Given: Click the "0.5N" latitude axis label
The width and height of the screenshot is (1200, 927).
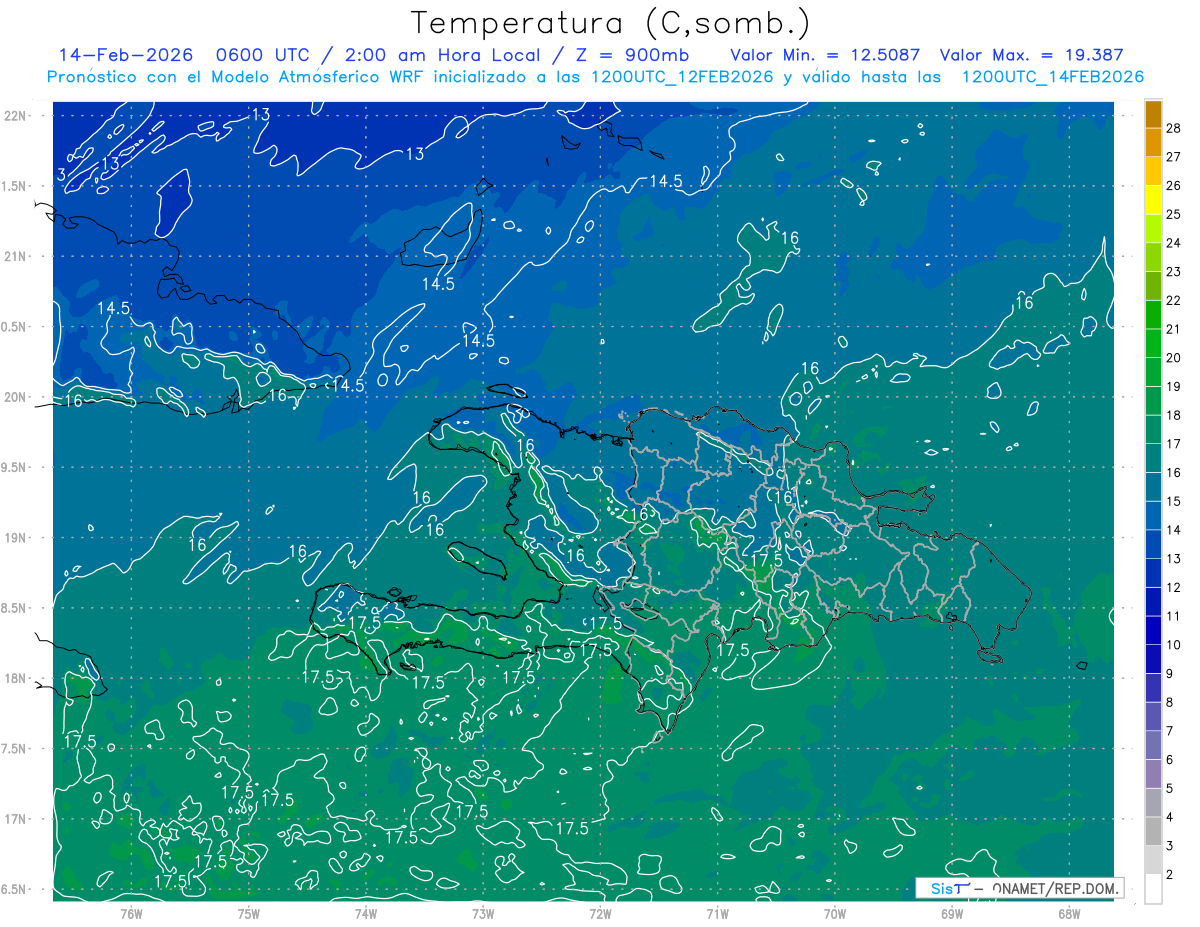Looking at the screenshot, I should [x=15, y=327].
